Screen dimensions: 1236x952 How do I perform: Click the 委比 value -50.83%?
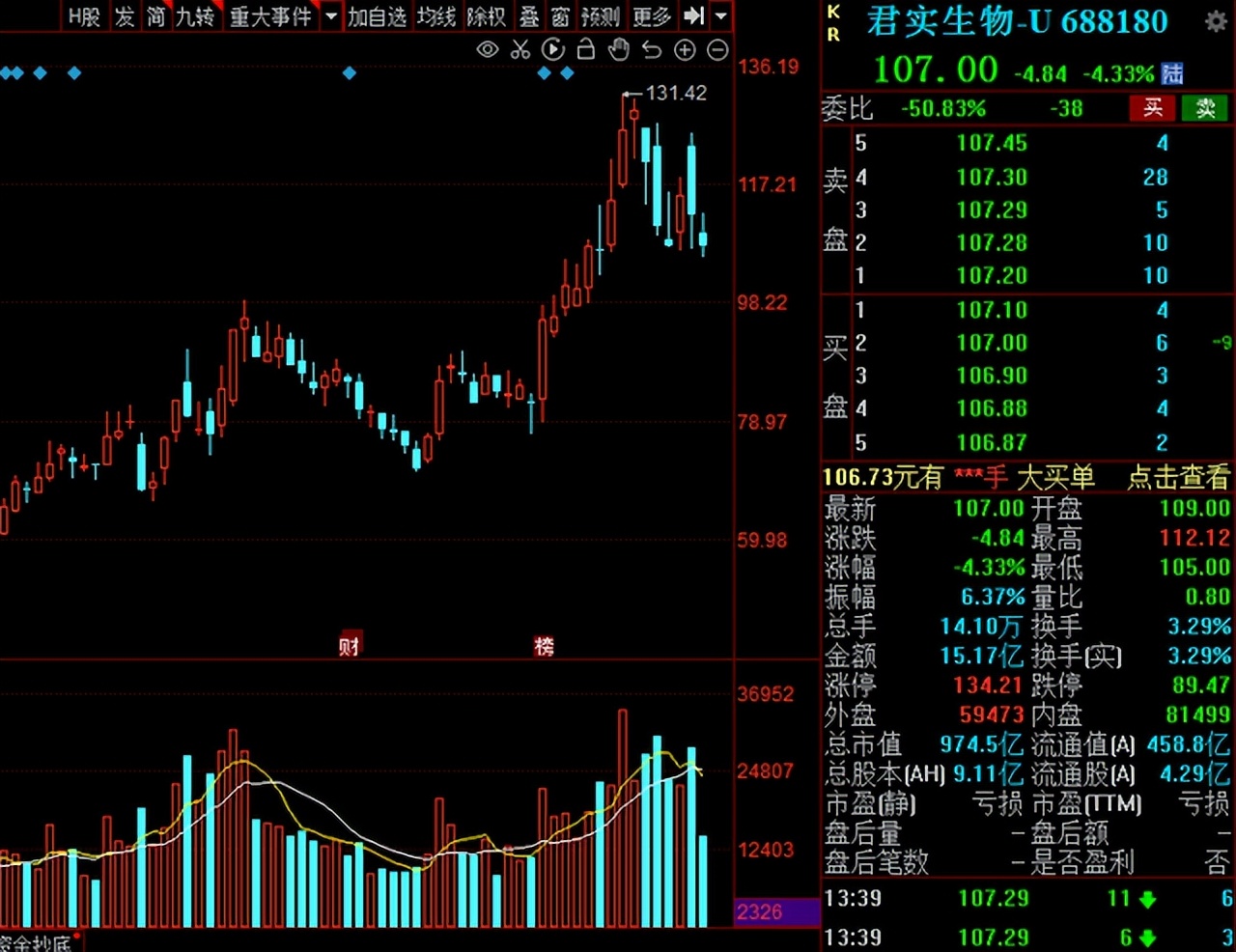click(943, 108)
